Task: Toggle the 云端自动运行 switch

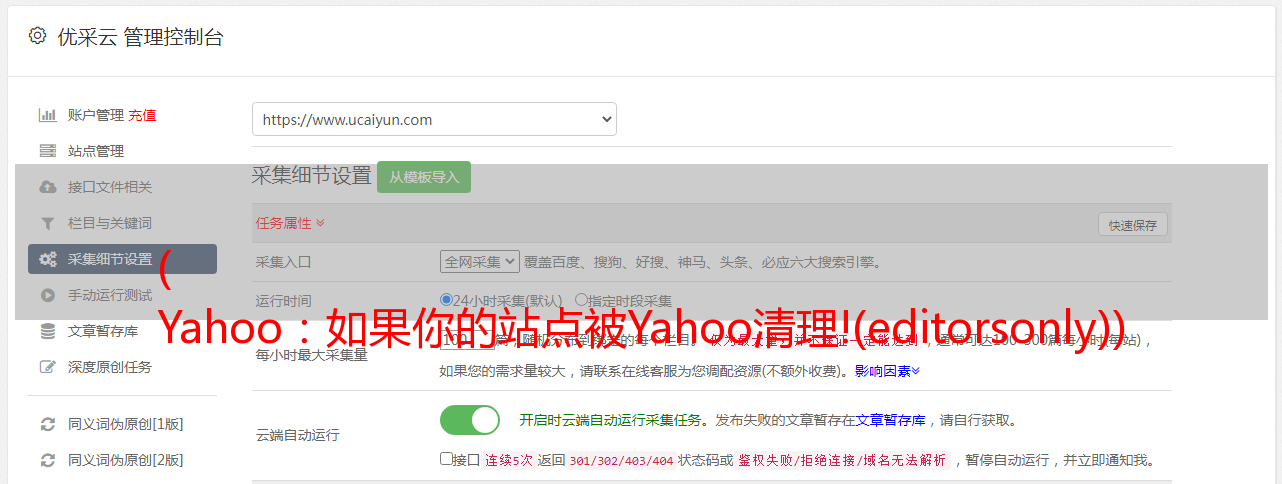Action: click(x=470, y=420)
